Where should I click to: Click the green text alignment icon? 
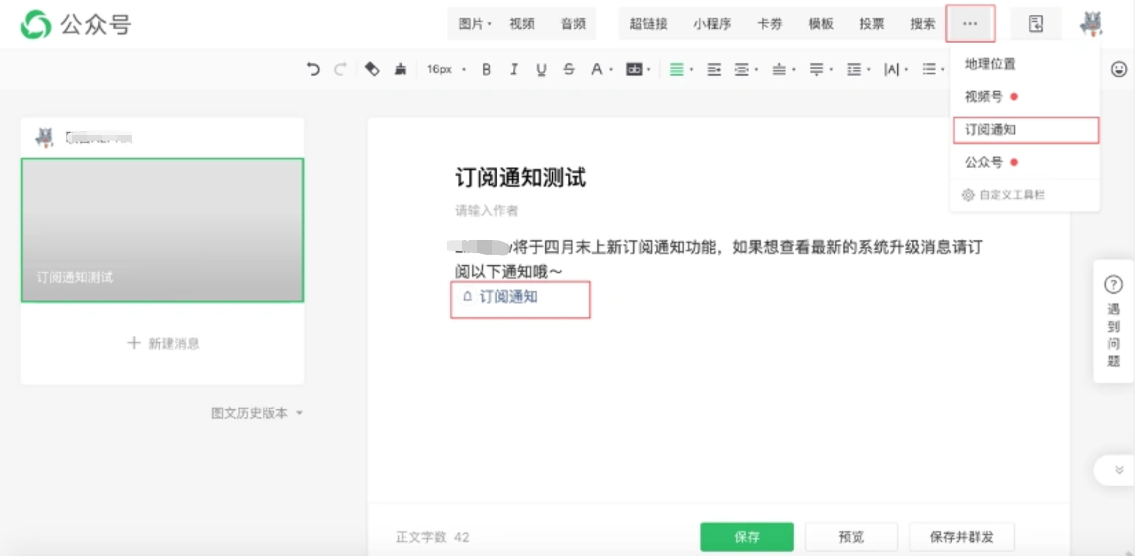(x=677, y=70)
